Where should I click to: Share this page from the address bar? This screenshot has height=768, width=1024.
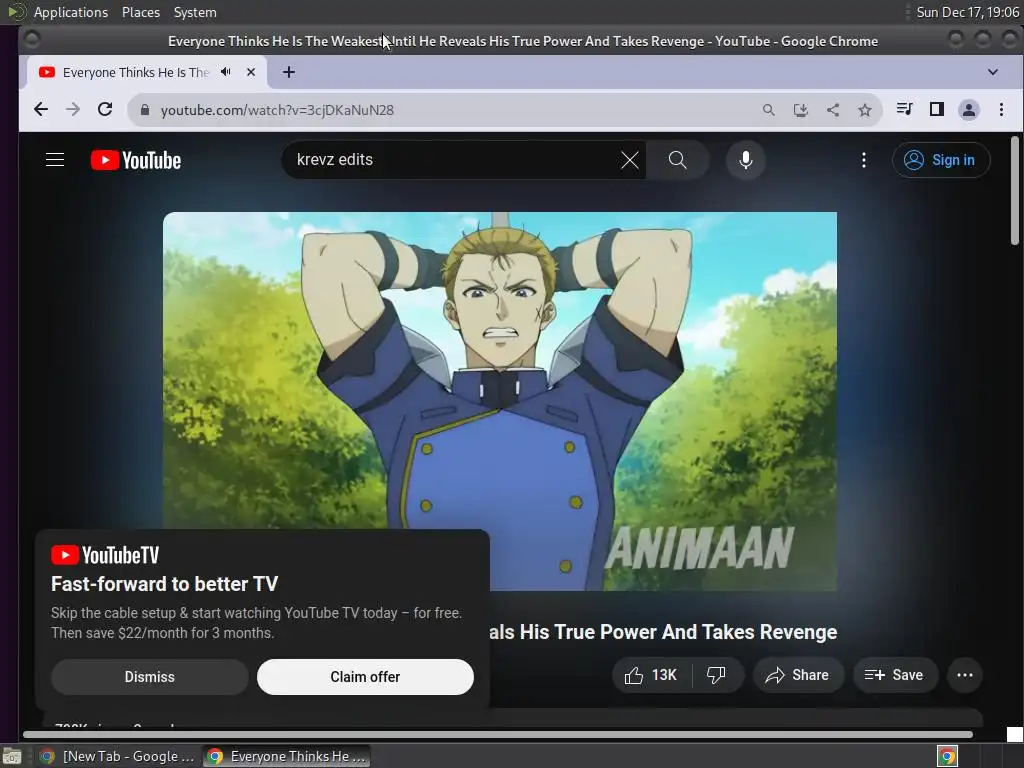click(x=833, y=110)
